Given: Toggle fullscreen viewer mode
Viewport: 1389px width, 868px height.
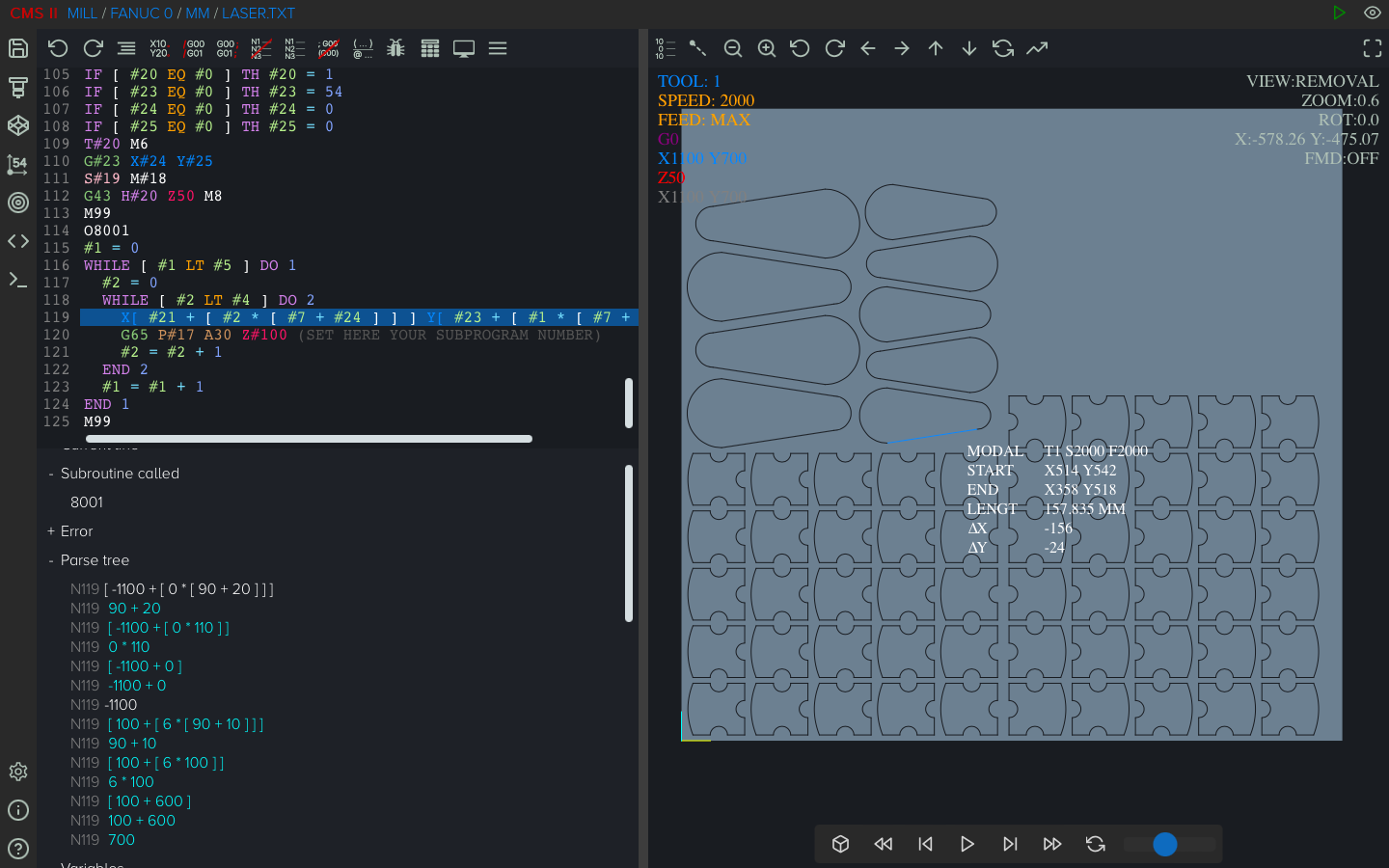Looking at the screenshot, I should coord(1372,48).
